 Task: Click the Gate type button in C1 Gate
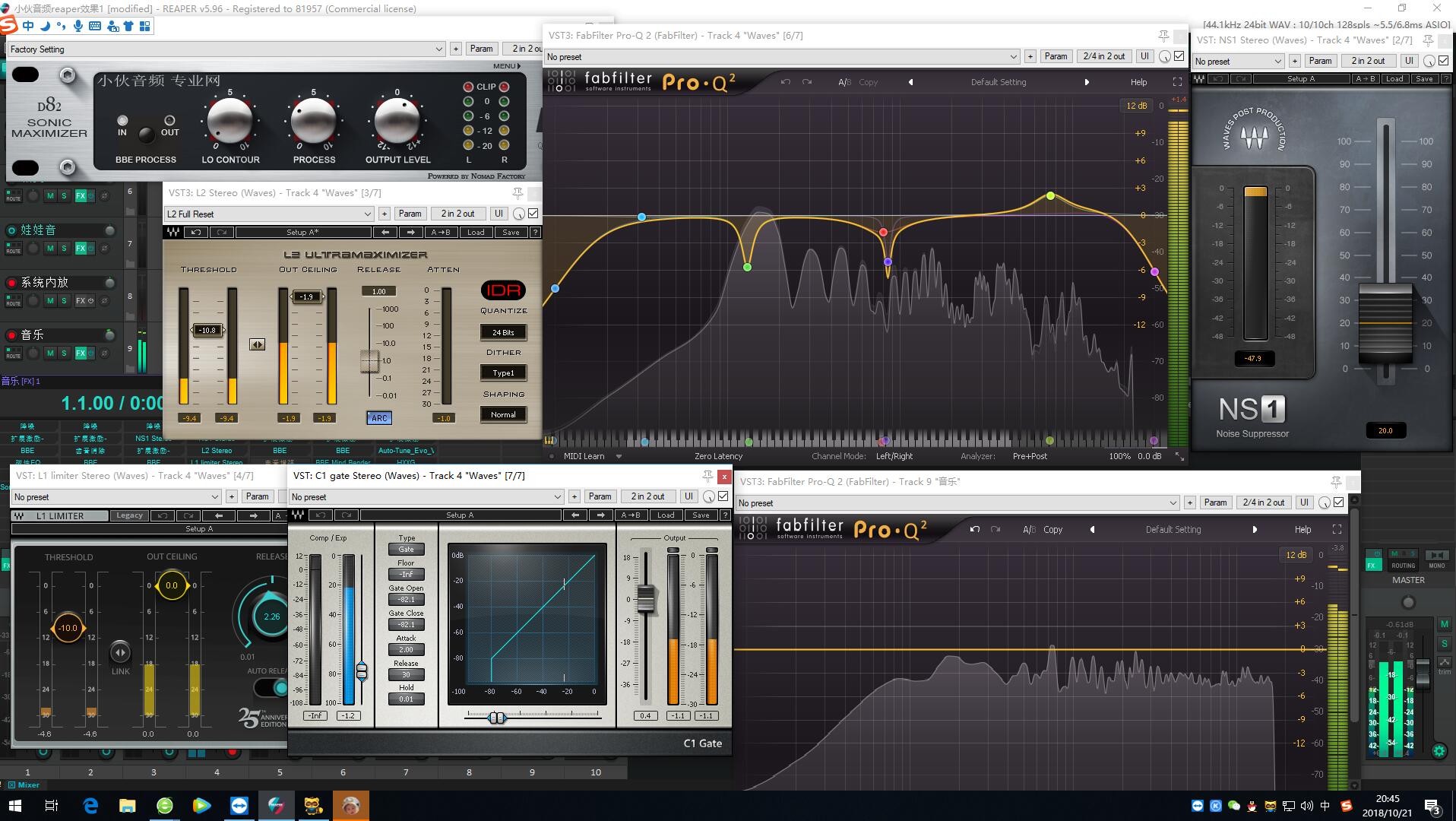(407, 550)
